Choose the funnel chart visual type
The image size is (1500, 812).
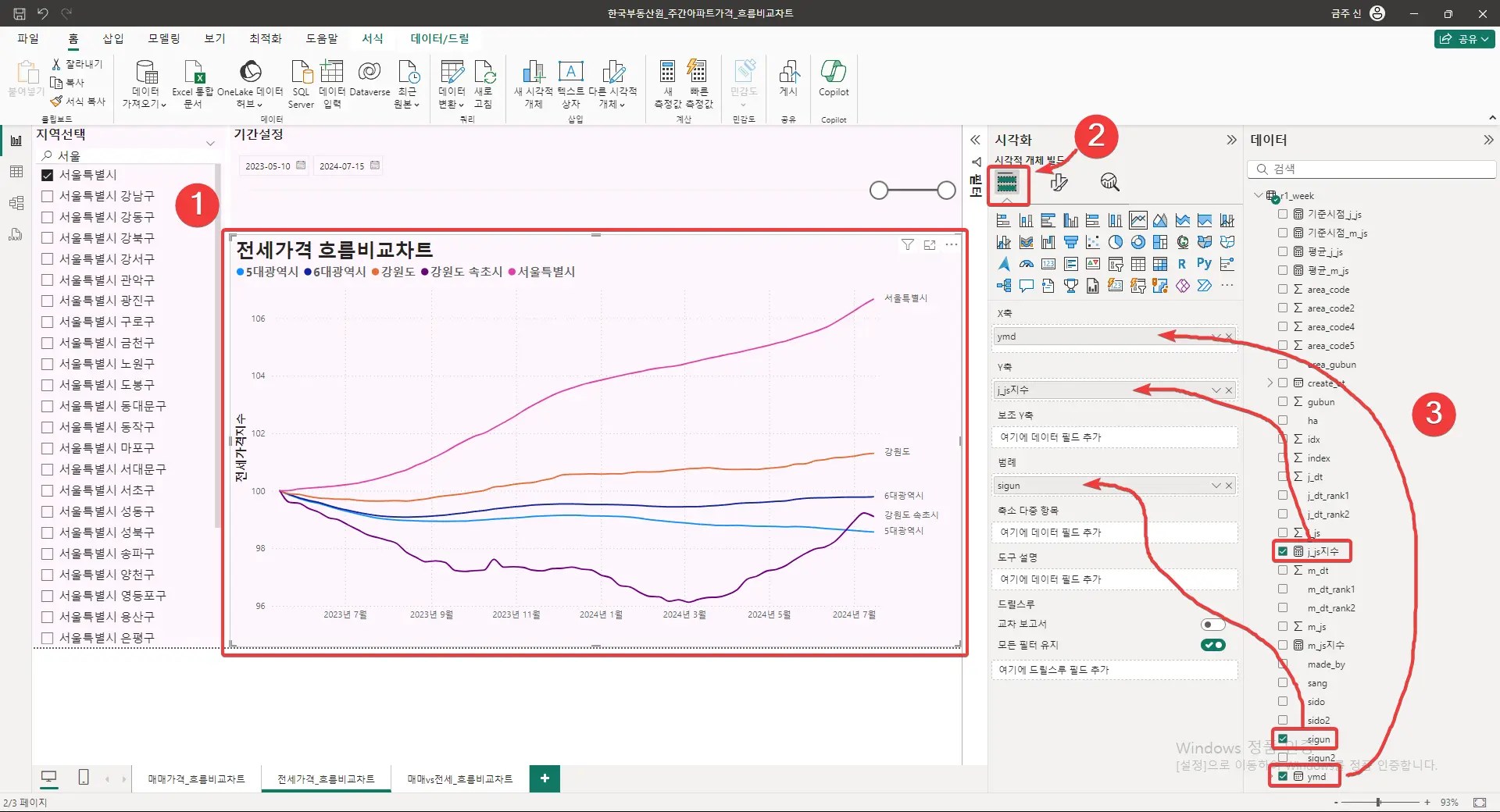click(x=1071, y=242)
